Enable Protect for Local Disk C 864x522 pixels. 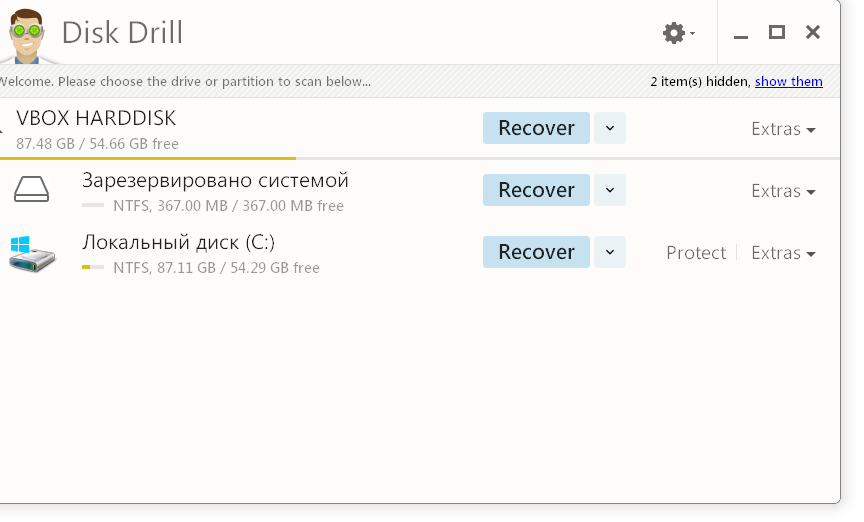[696, 253]
